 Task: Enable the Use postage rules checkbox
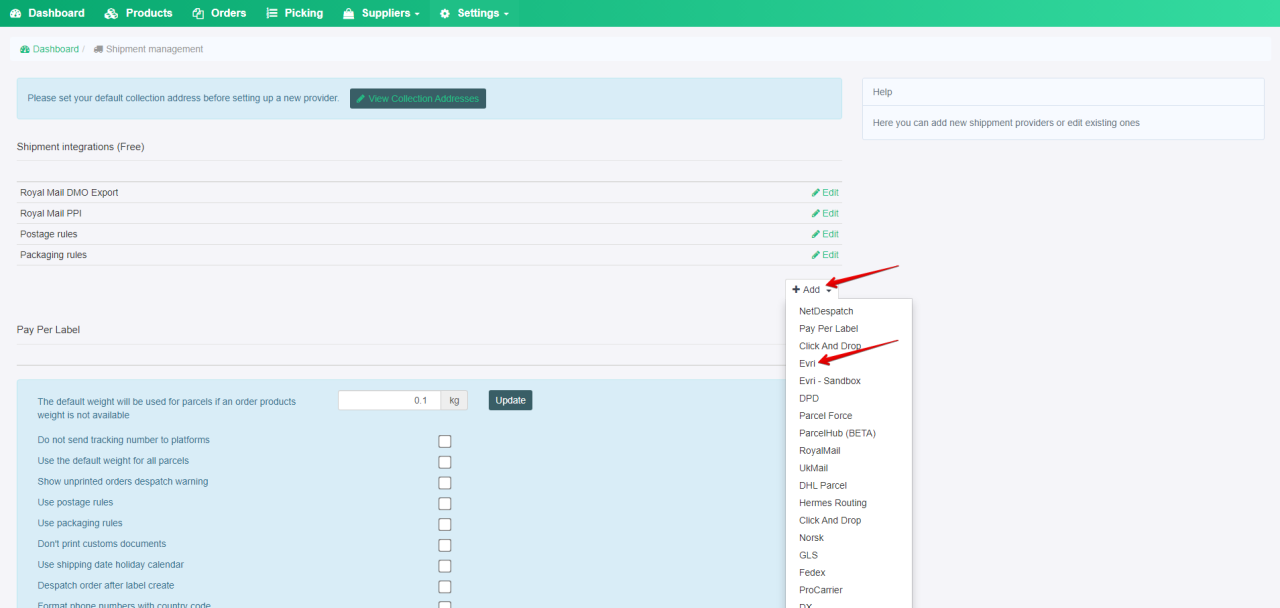(x=444, y=503)
